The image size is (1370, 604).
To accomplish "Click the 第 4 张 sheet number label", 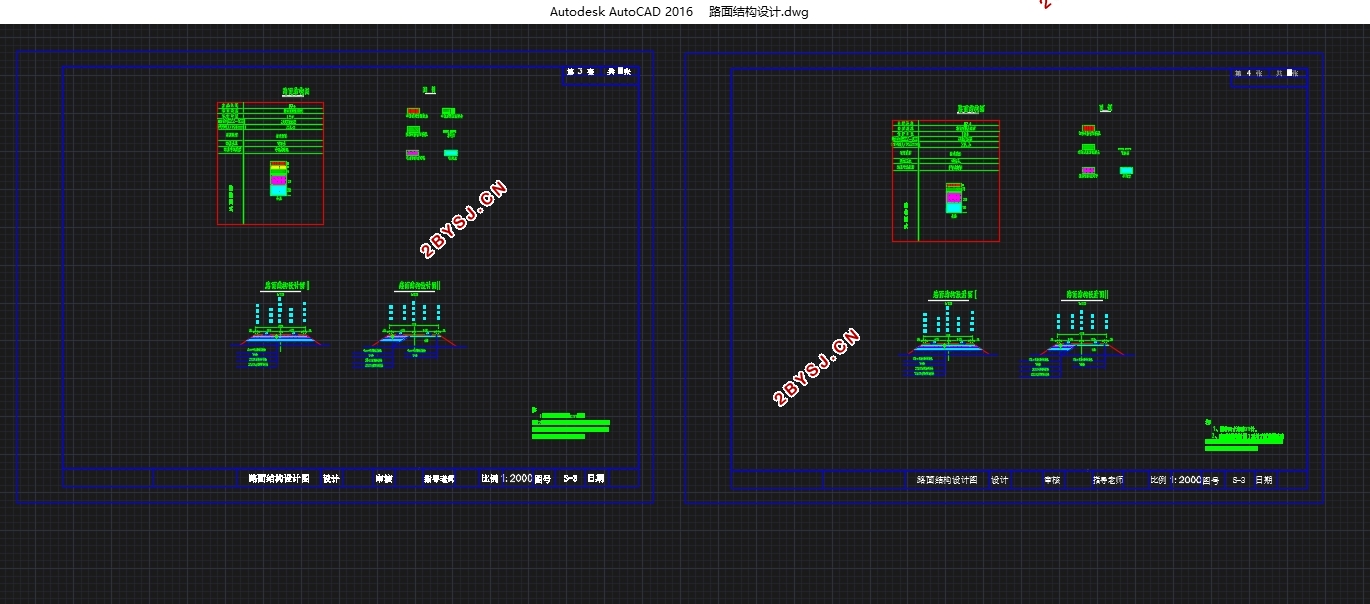I will click(1249, 73).
